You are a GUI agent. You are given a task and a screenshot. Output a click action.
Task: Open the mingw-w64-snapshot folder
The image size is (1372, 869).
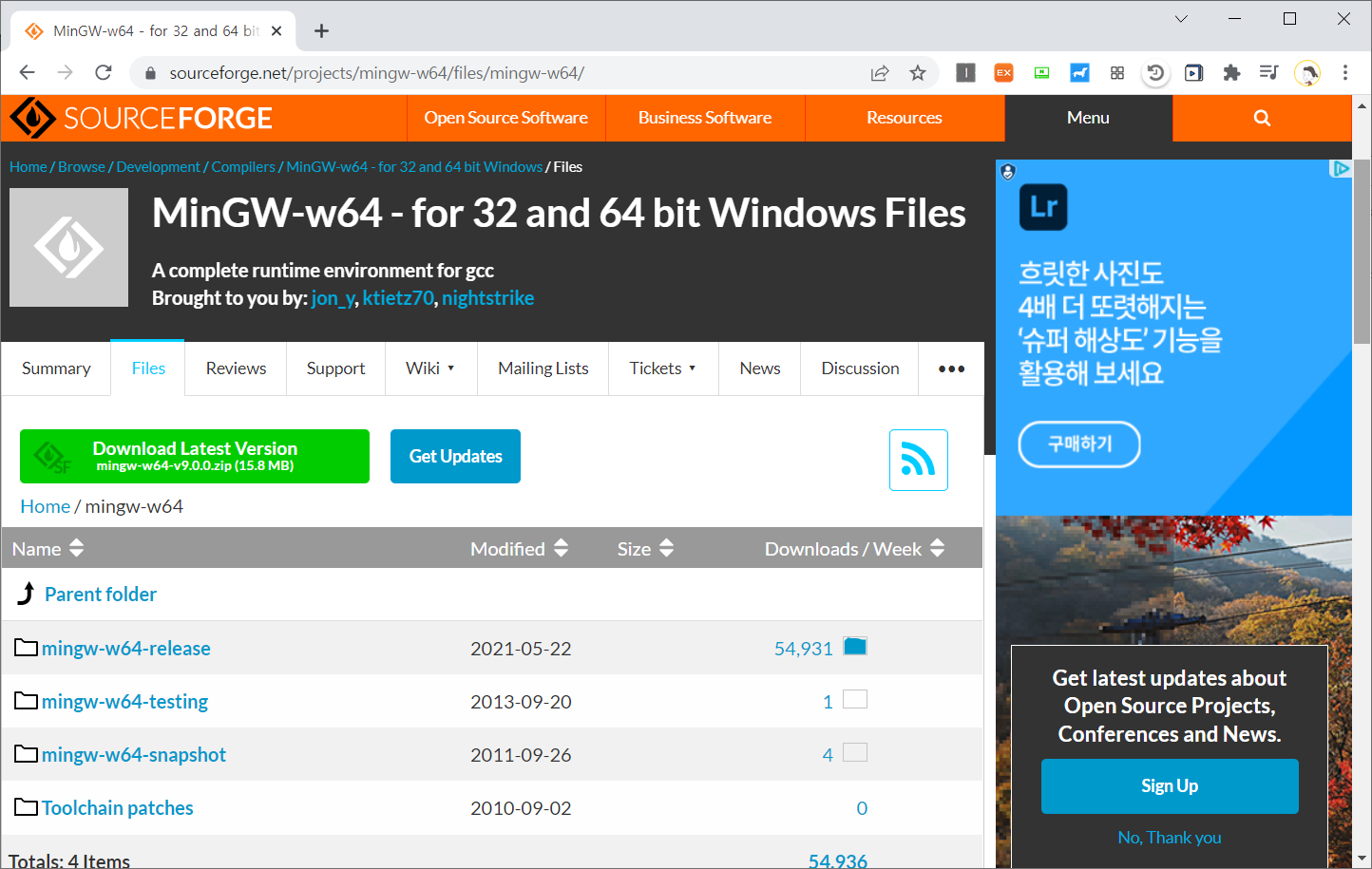pyautogui.click(x=134, y=754)
